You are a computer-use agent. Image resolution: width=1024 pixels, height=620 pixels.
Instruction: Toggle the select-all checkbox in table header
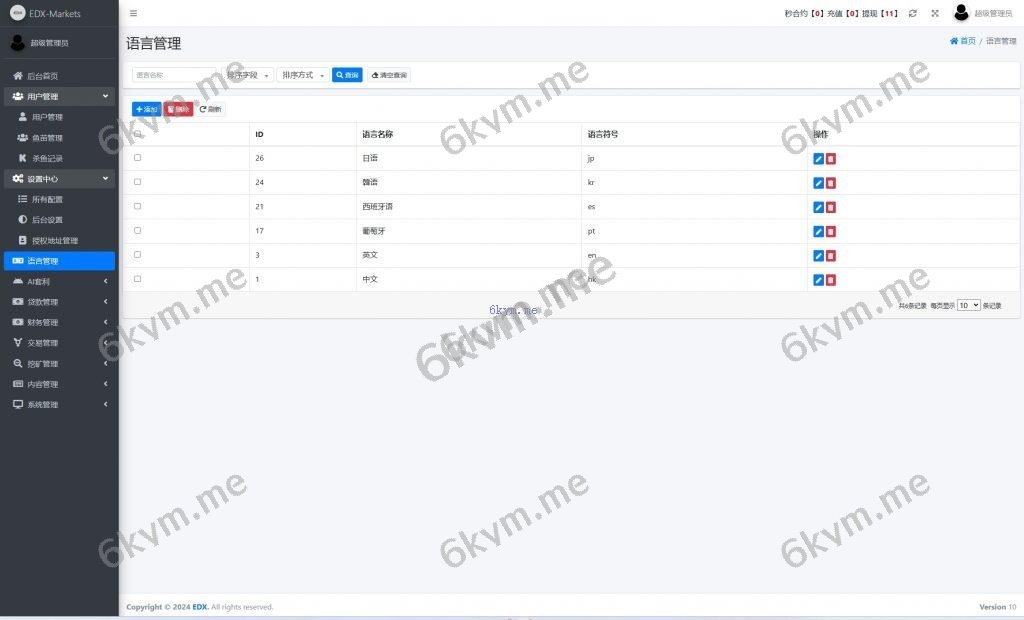tap(137, 134)
